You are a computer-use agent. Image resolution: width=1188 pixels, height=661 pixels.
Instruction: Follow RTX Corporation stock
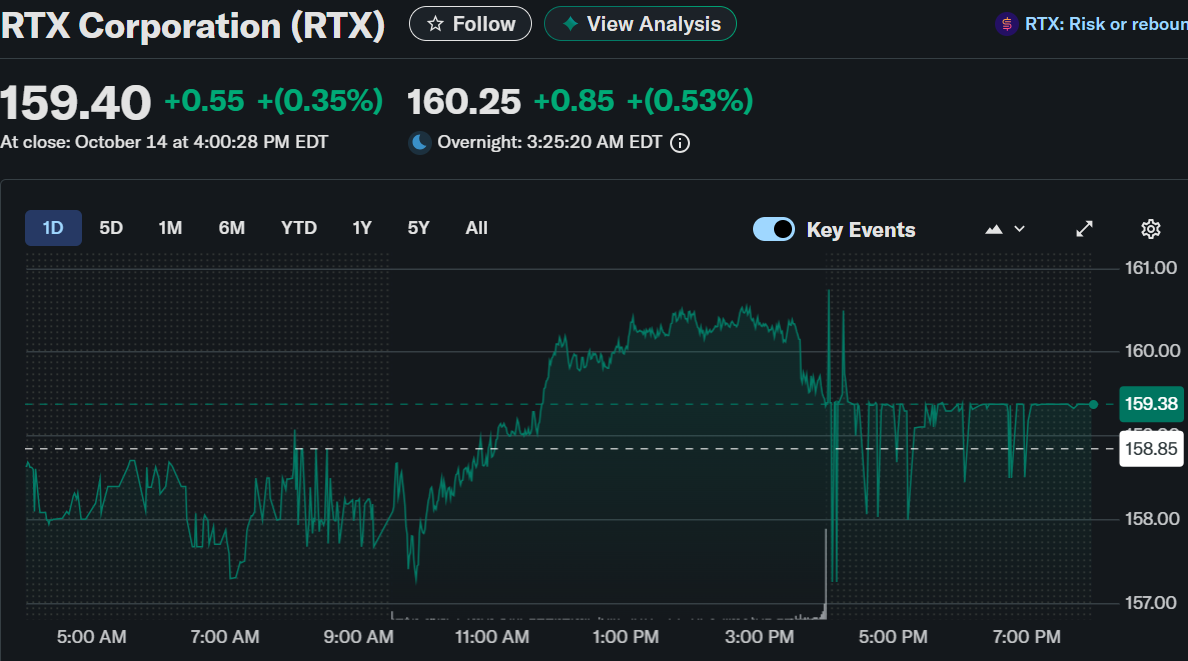pyautogui.click(x=471, y=24)
